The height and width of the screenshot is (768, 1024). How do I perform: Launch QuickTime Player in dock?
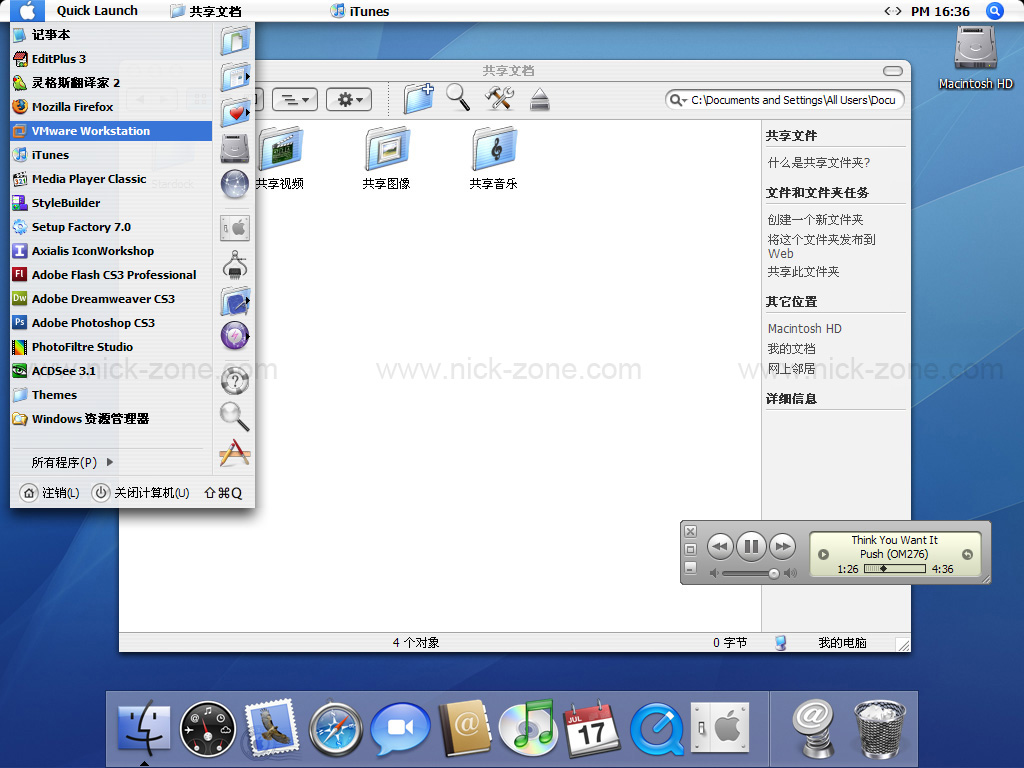tap(656, 729)
